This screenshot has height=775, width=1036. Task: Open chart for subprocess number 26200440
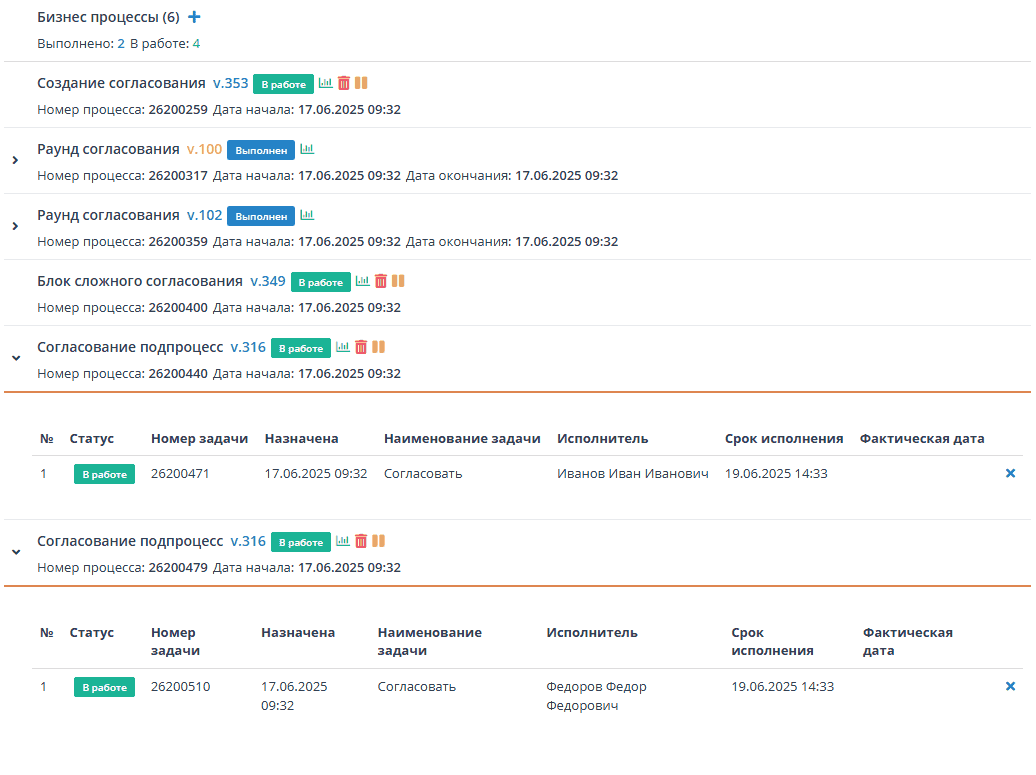click(343, 347)
